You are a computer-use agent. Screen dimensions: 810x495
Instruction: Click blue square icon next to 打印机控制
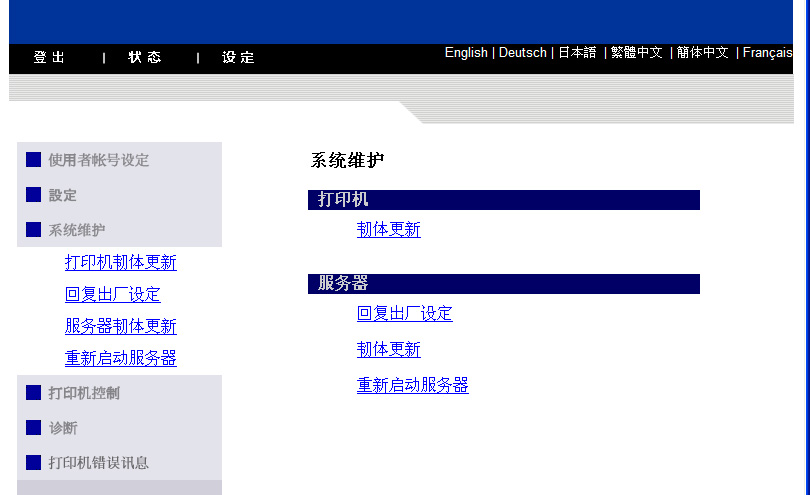(x=34, y=393)
